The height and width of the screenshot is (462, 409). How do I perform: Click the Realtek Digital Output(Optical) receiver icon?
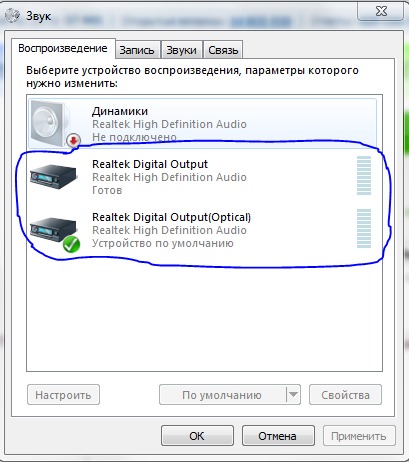(x=53, y=230)
